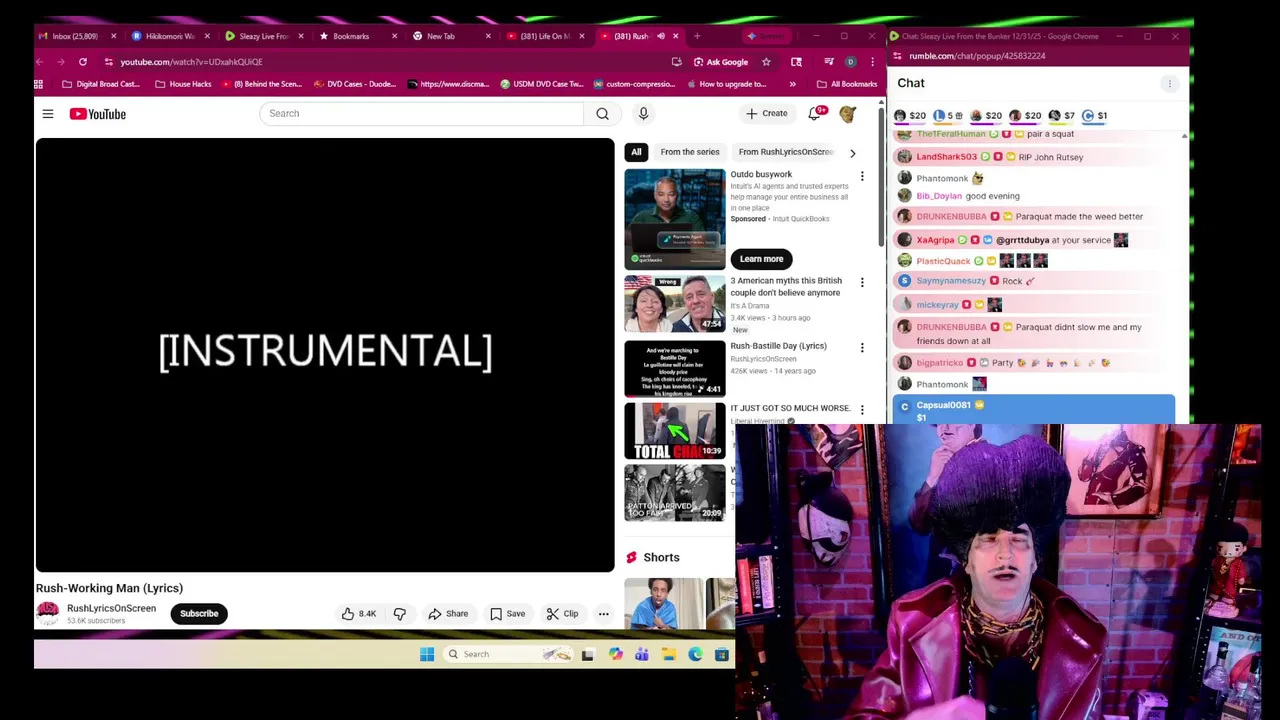
Task: Reload the YouTube page
Action: (x=83, y=62)
